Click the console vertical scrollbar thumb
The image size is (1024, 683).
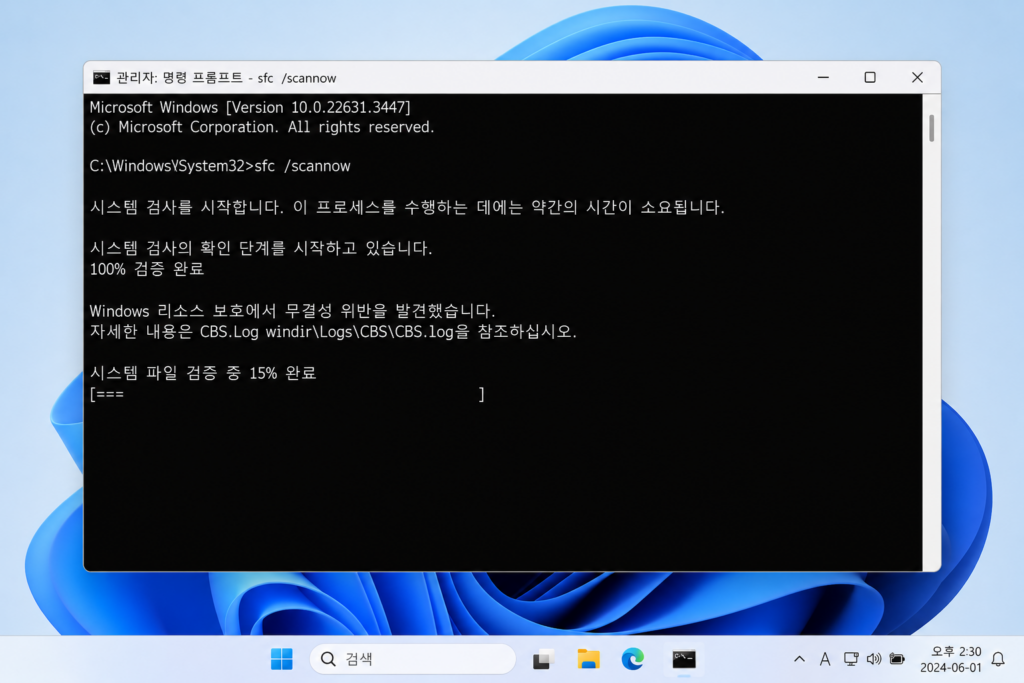point(931,128)
